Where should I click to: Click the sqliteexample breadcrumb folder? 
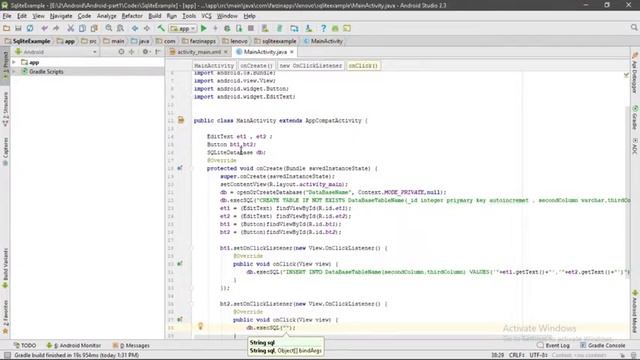(x=275, y=41)
